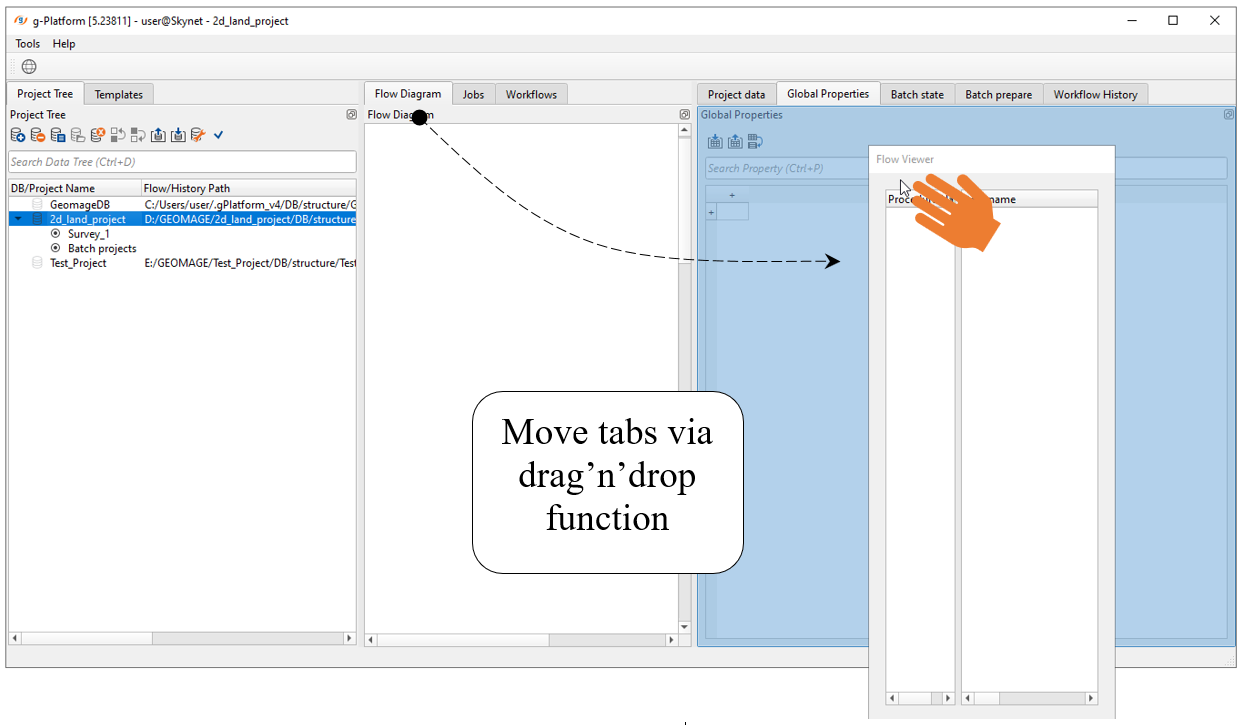Click the Flow Diagram horizontal right scroll arrow

click(x=671, y=640)
